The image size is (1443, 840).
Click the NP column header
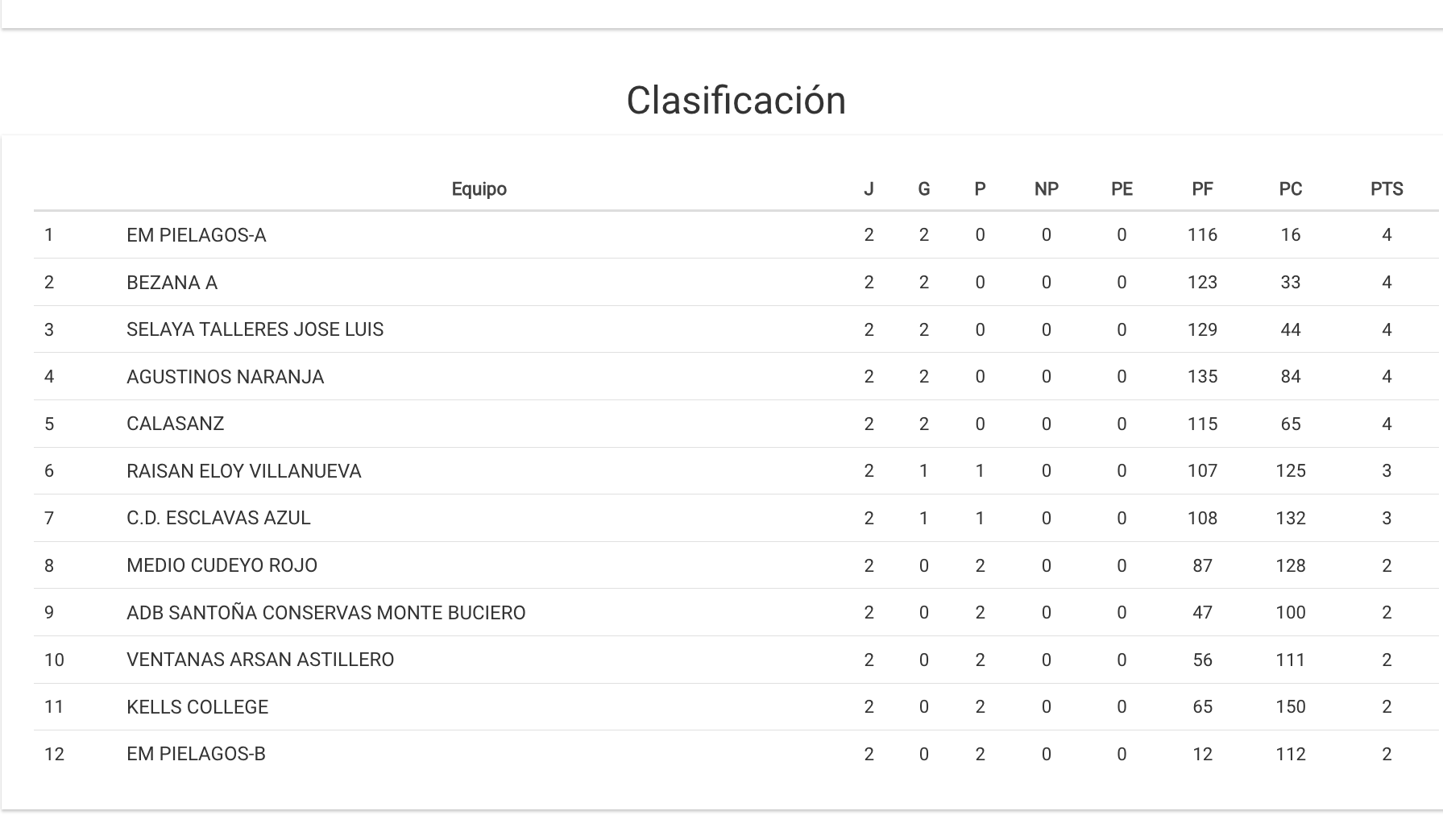click(1046, 189)
